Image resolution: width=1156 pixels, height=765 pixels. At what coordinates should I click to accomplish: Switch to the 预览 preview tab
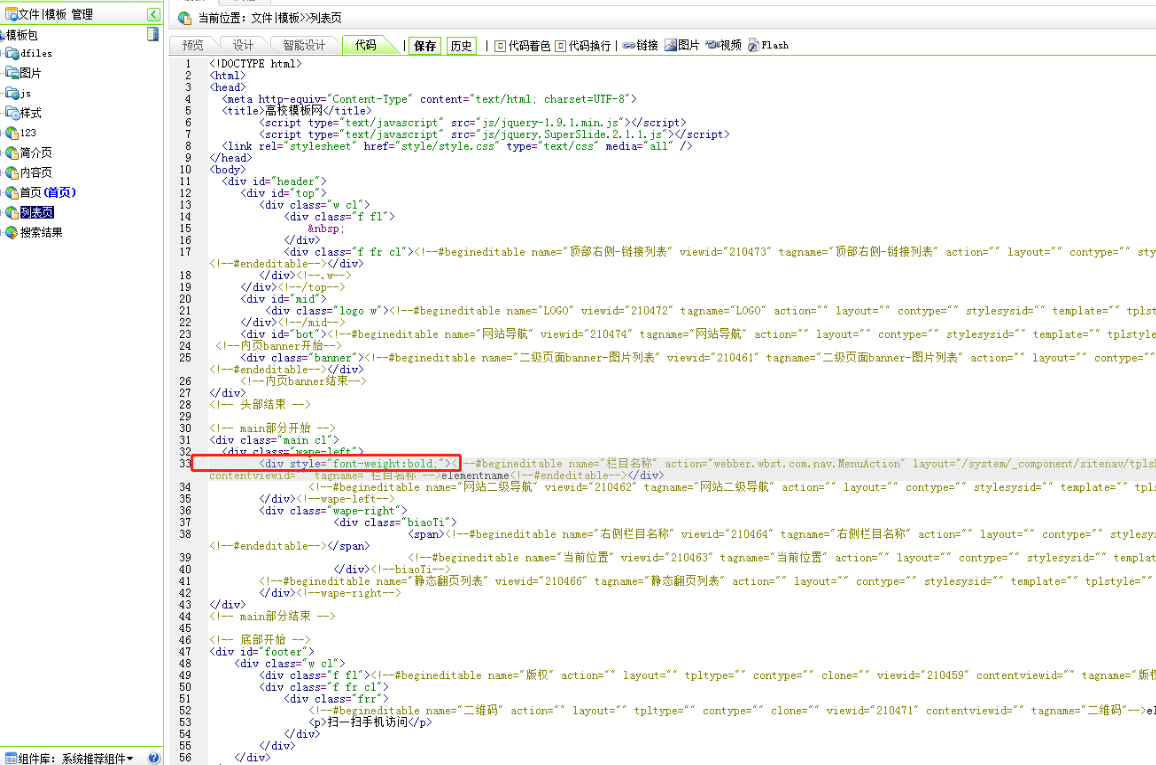point(192,45)
